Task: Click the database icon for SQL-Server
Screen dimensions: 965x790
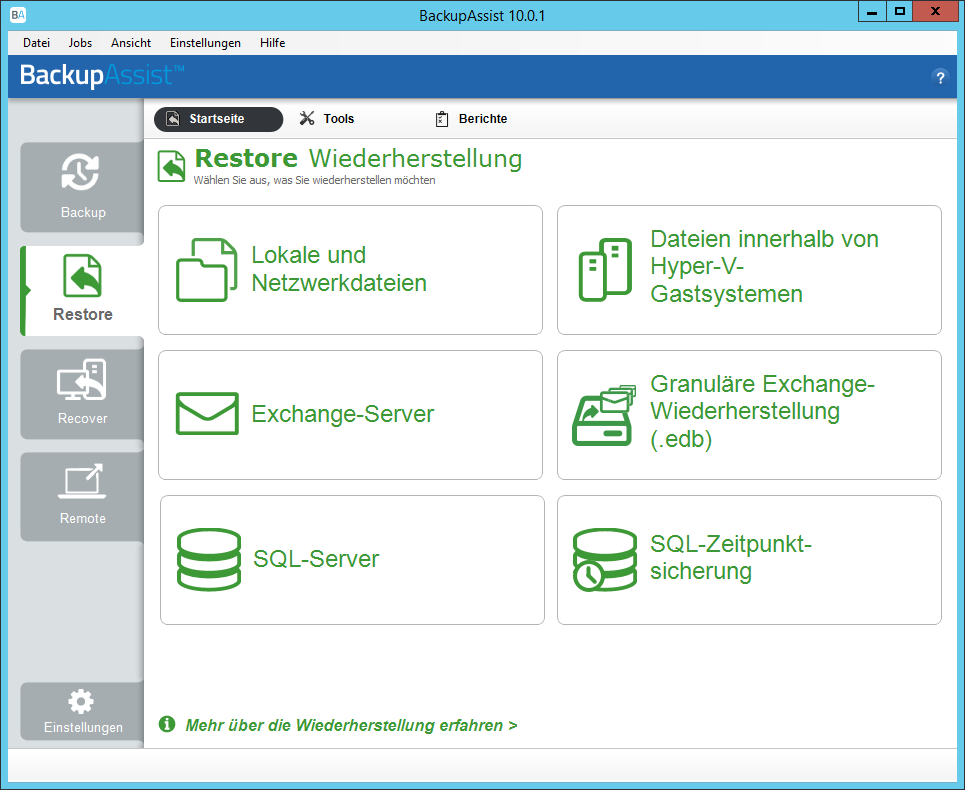Action: click(x=209, y=559)
